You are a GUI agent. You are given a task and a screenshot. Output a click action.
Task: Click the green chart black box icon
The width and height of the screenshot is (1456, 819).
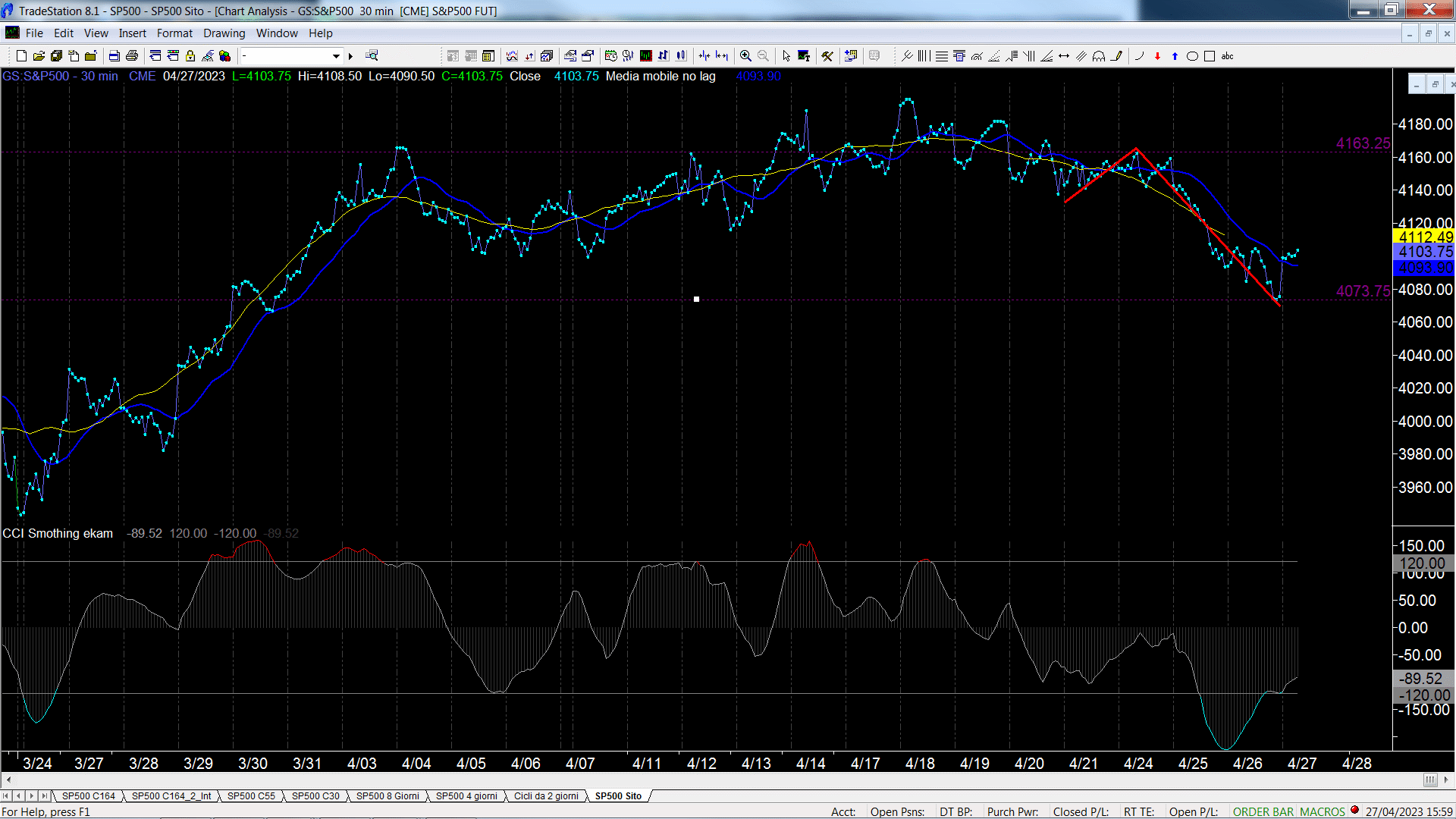pos(646,56)
